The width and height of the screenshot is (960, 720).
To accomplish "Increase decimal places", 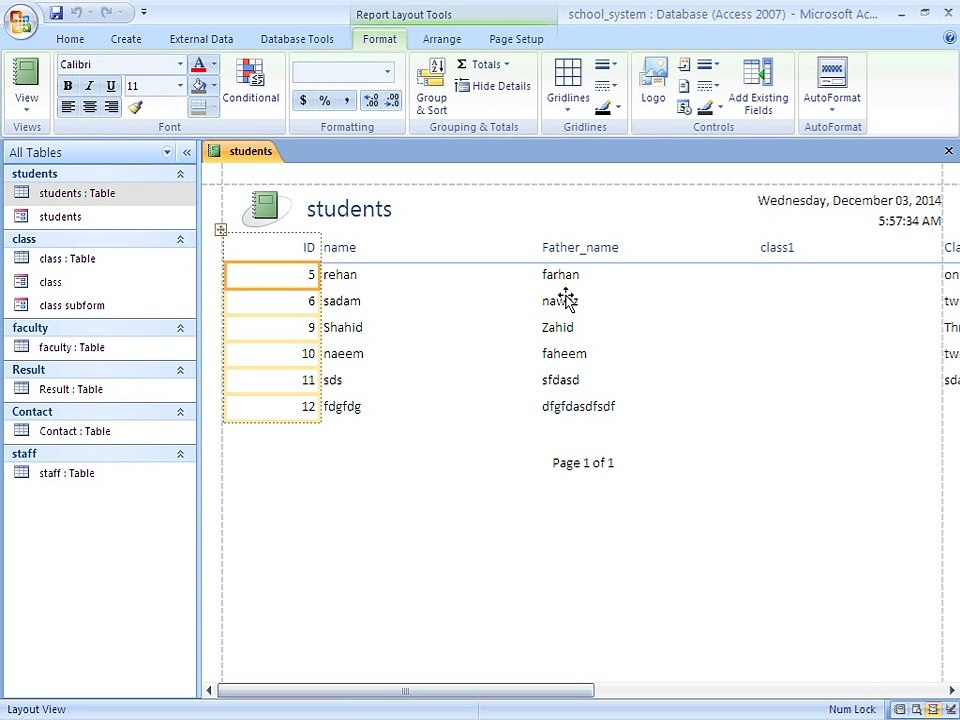I will [x=371, y=100].
